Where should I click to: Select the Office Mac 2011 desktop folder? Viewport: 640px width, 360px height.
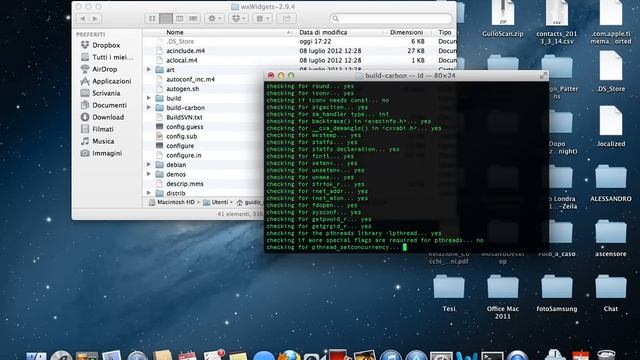[502, 297]
